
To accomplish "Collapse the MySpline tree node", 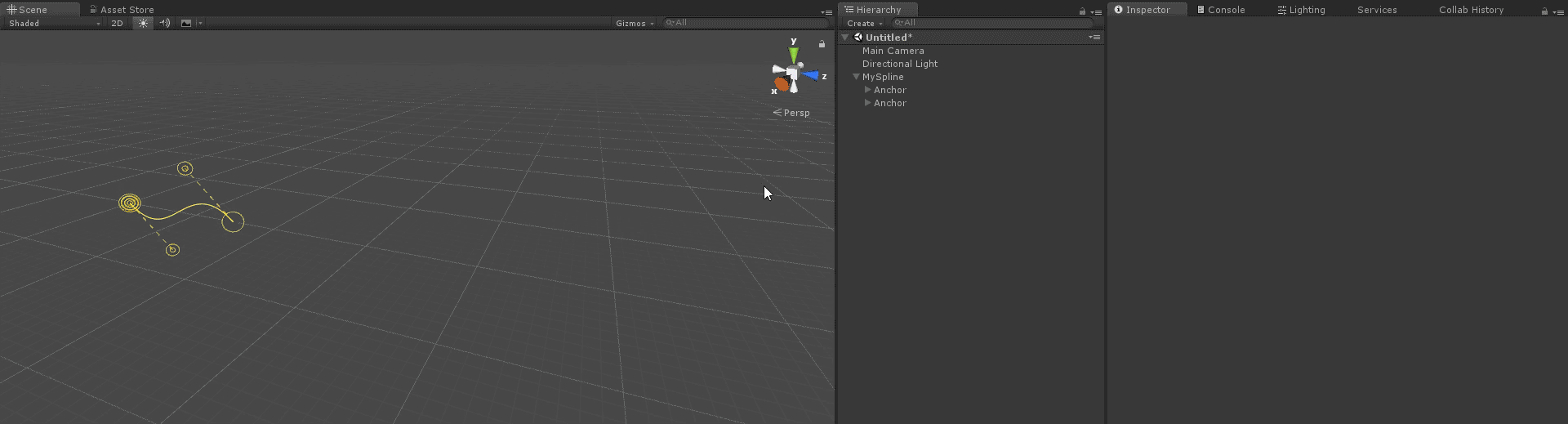I will click(x=856, y=77).
